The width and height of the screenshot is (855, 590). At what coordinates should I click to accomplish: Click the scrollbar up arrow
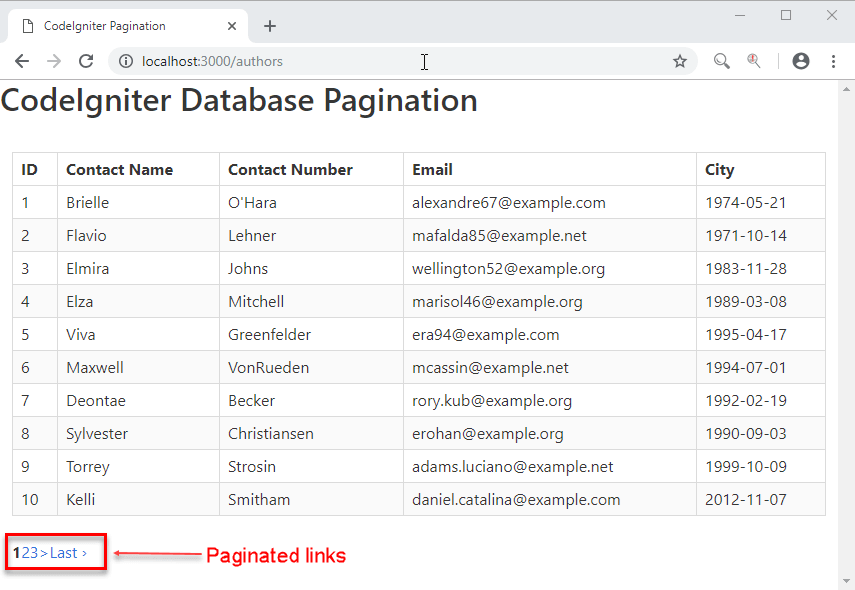point(846,89)
